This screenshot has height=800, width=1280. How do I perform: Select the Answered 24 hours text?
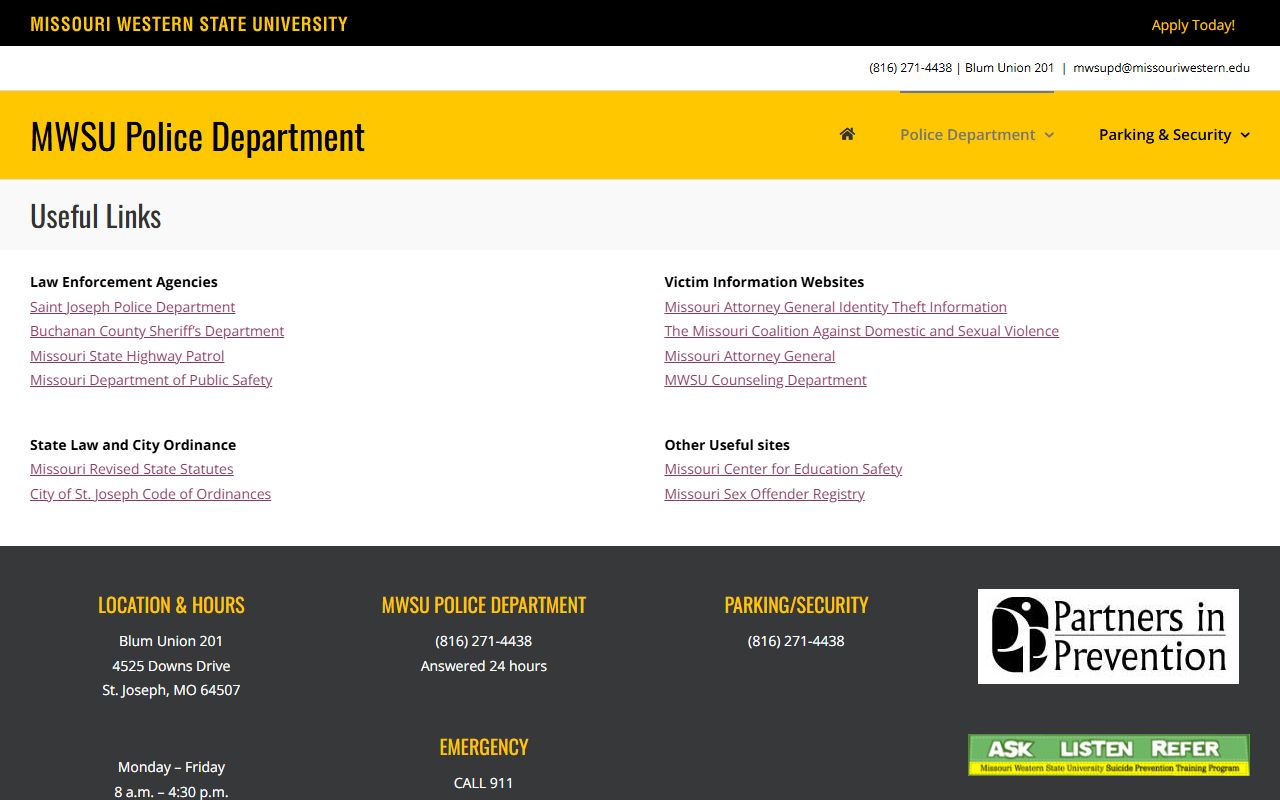pos(484,666)
